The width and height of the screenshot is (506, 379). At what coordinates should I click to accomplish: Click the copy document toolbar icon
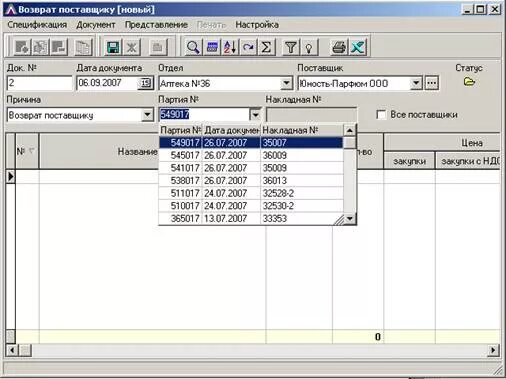(83, 47)
